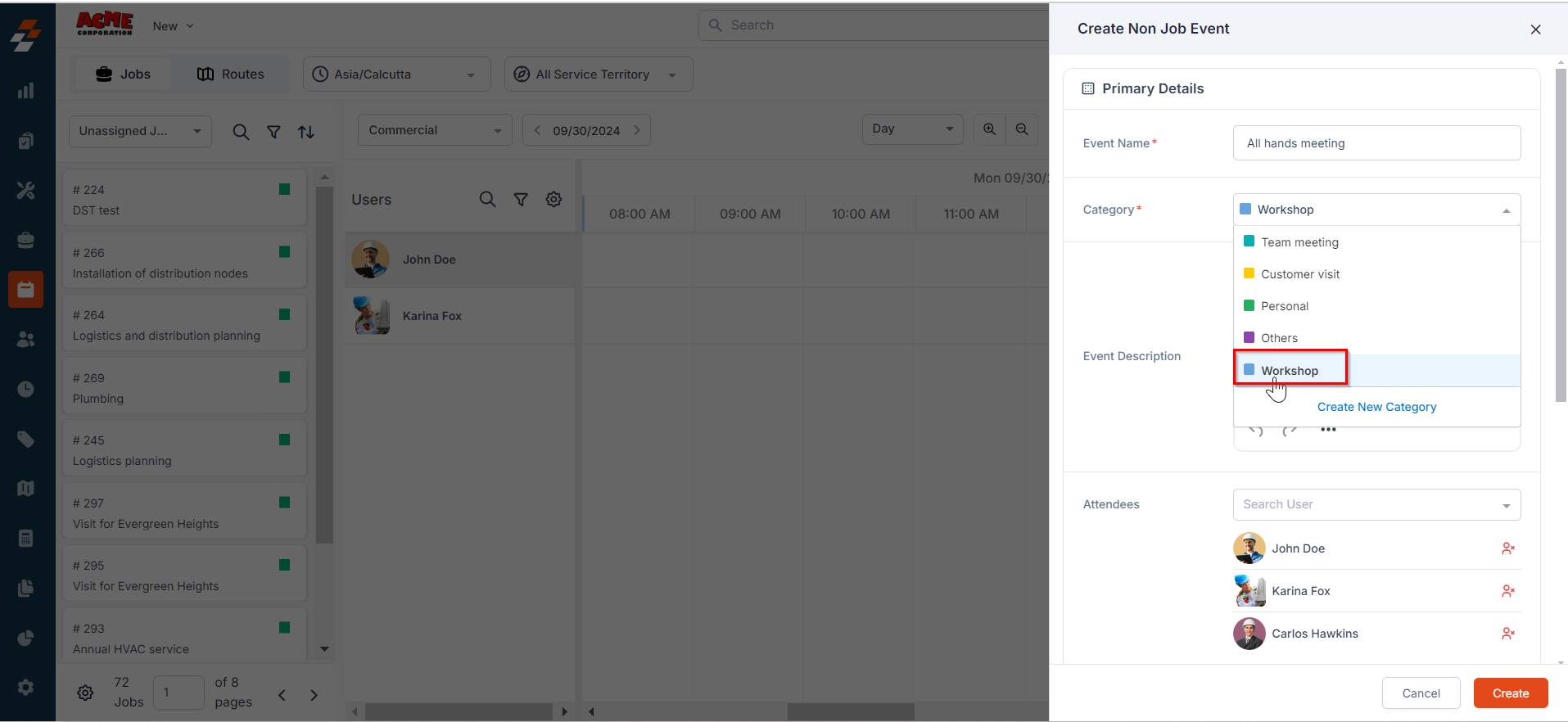The image size is (1568, 722).
Task: Go to next date arrow
Action: tap(637, 130)
